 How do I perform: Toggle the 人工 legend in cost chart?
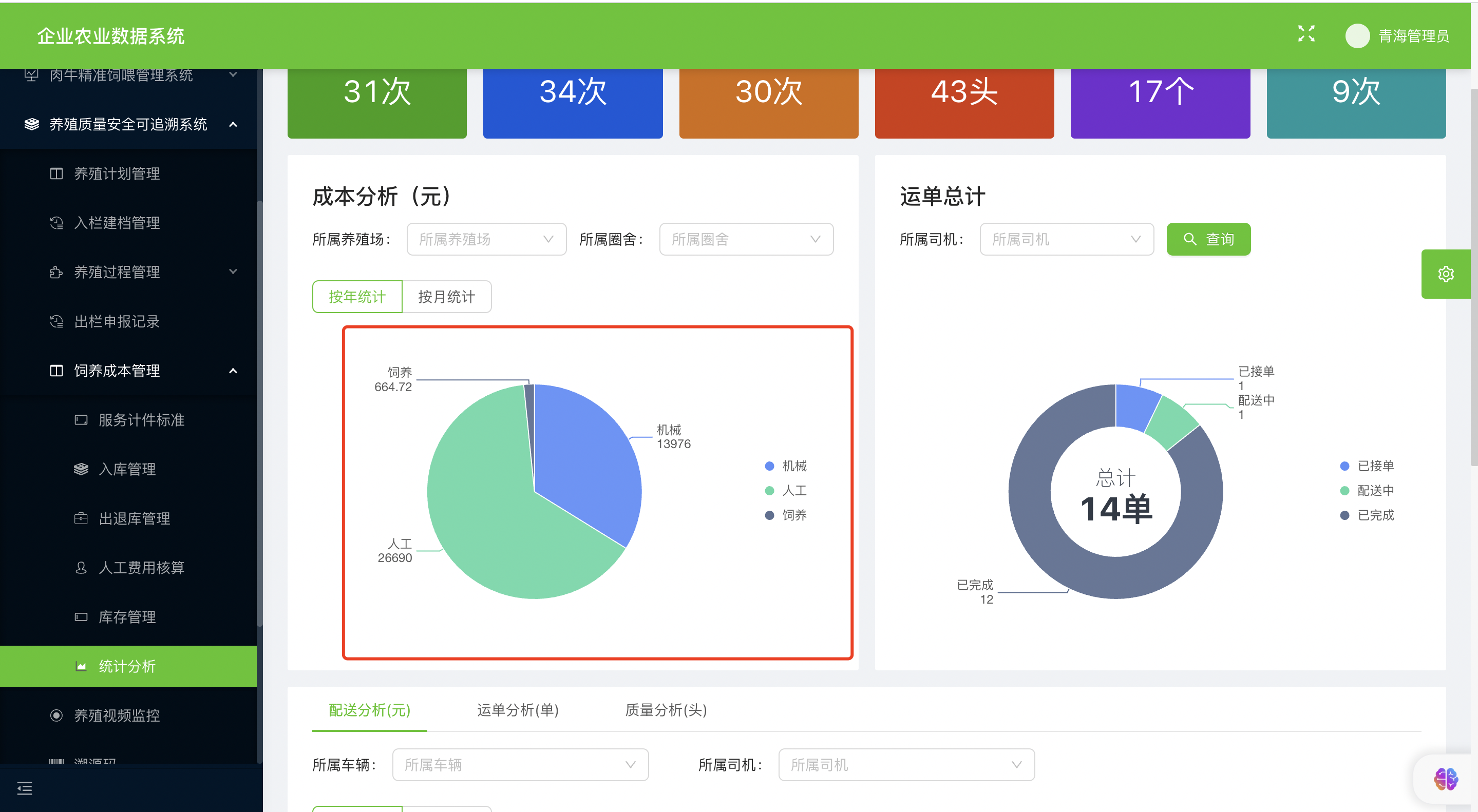786,490
